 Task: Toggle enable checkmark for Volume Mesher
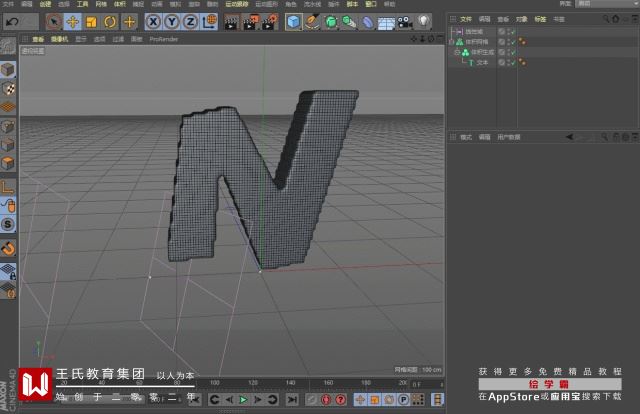[513, 42]
